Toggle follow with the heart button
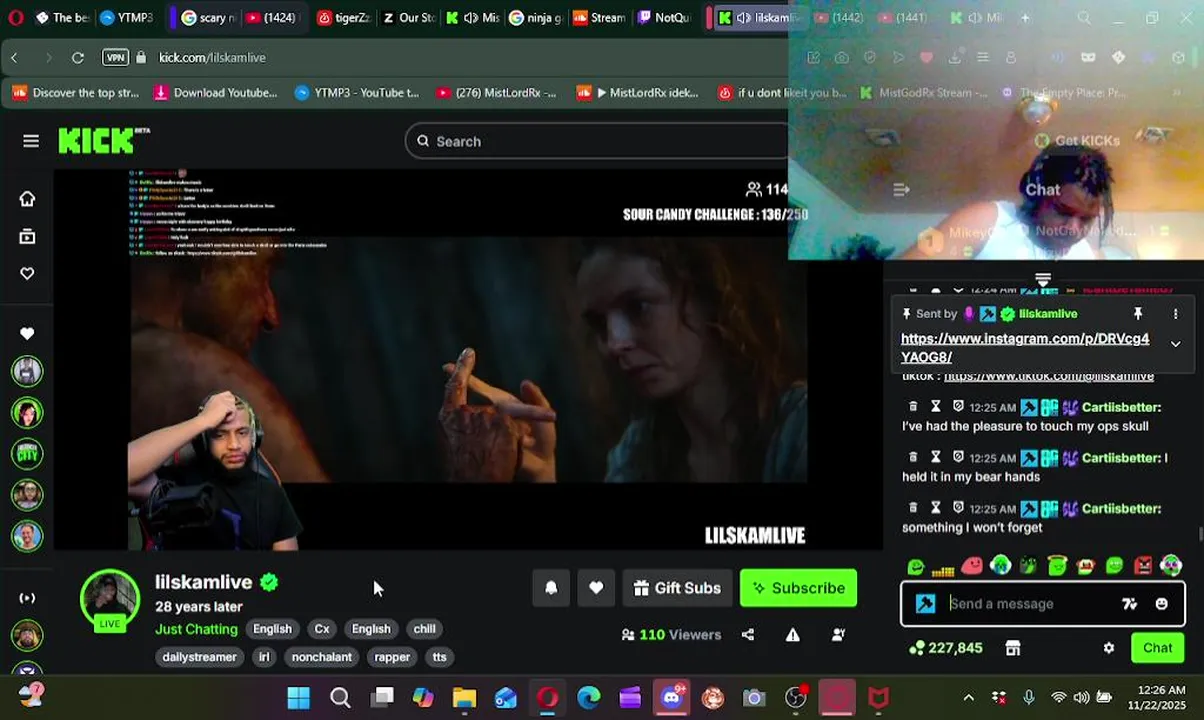The height and width of the screenshot is (720, 1204). 596,588
